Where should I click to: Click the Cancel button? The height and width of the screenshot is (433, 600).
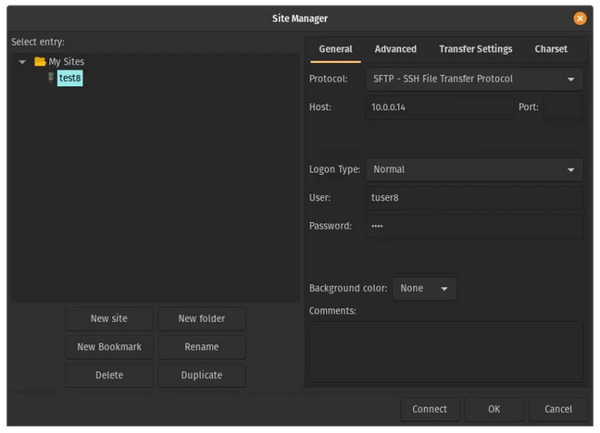pyautogui.click(x=558, y=409)
